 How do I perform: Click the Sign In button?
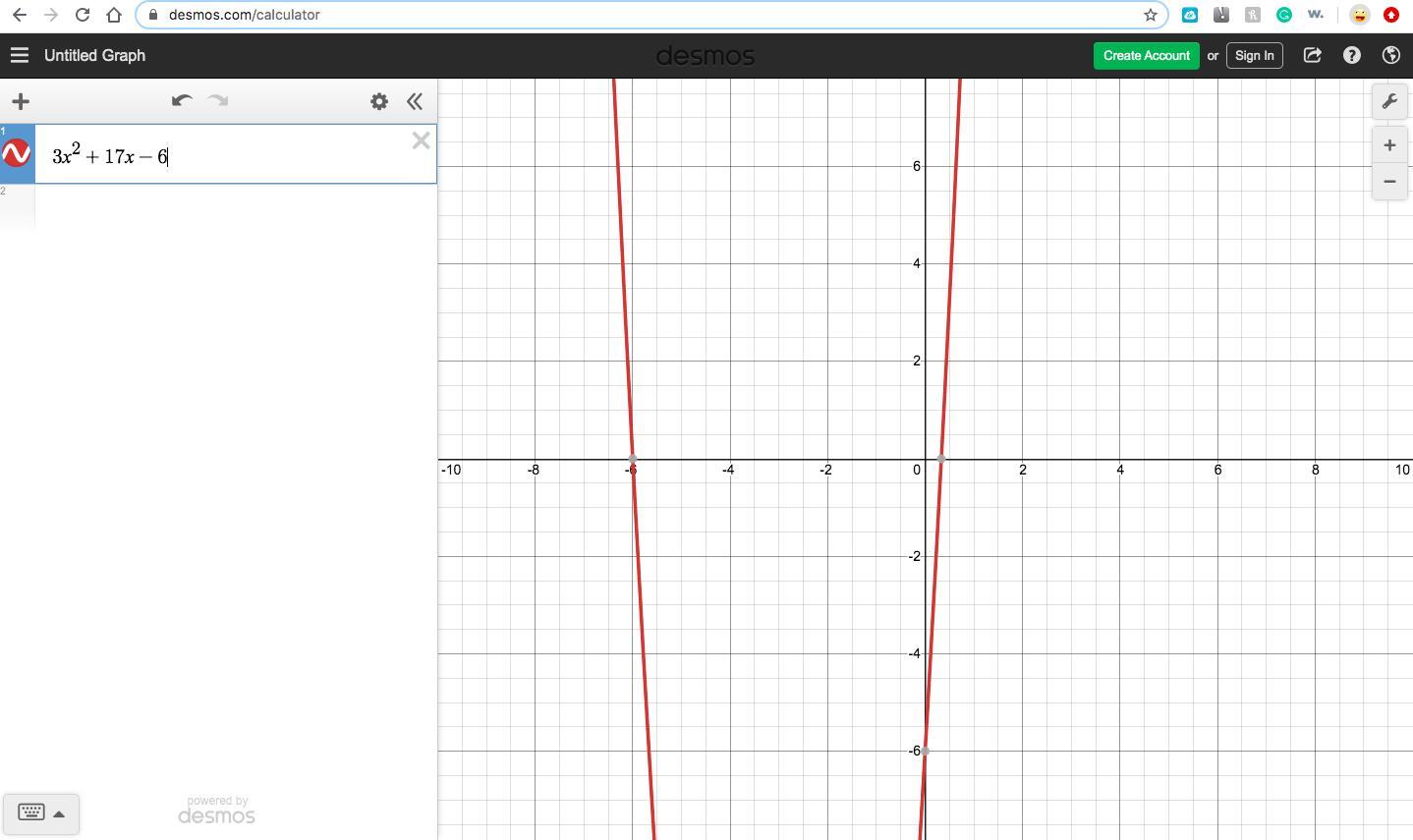[1254, 56]
